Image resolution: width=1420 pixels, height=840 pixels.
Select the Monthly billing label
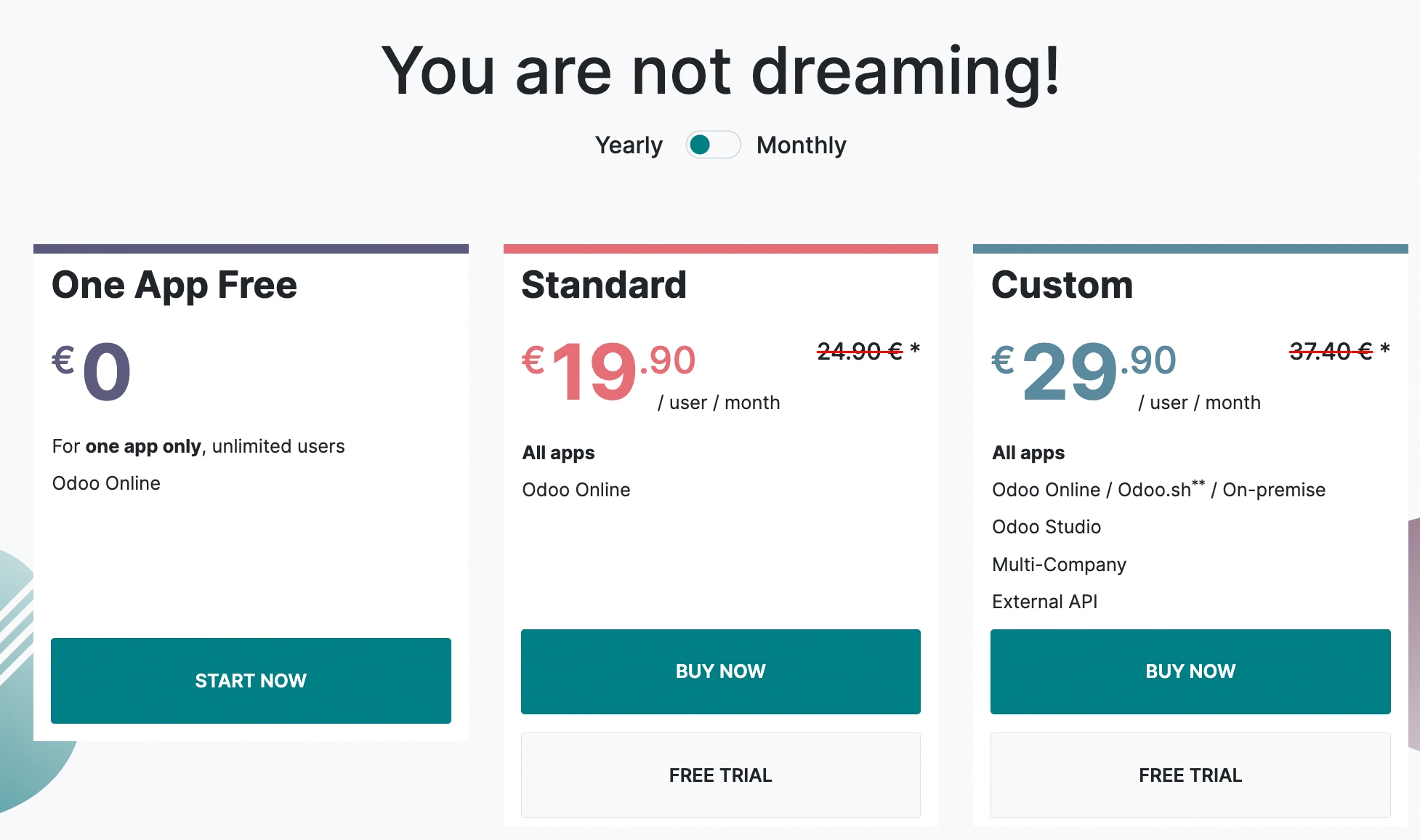[801, 145]
